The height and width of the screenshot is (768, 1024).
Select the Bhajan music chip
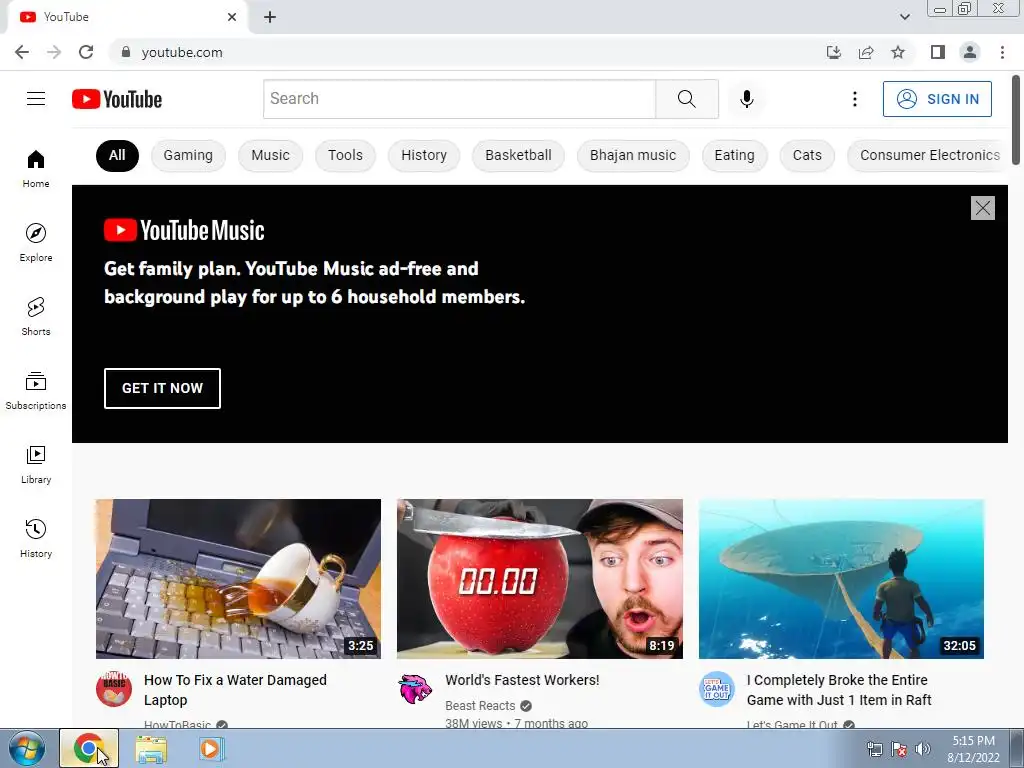pos(633,155)
